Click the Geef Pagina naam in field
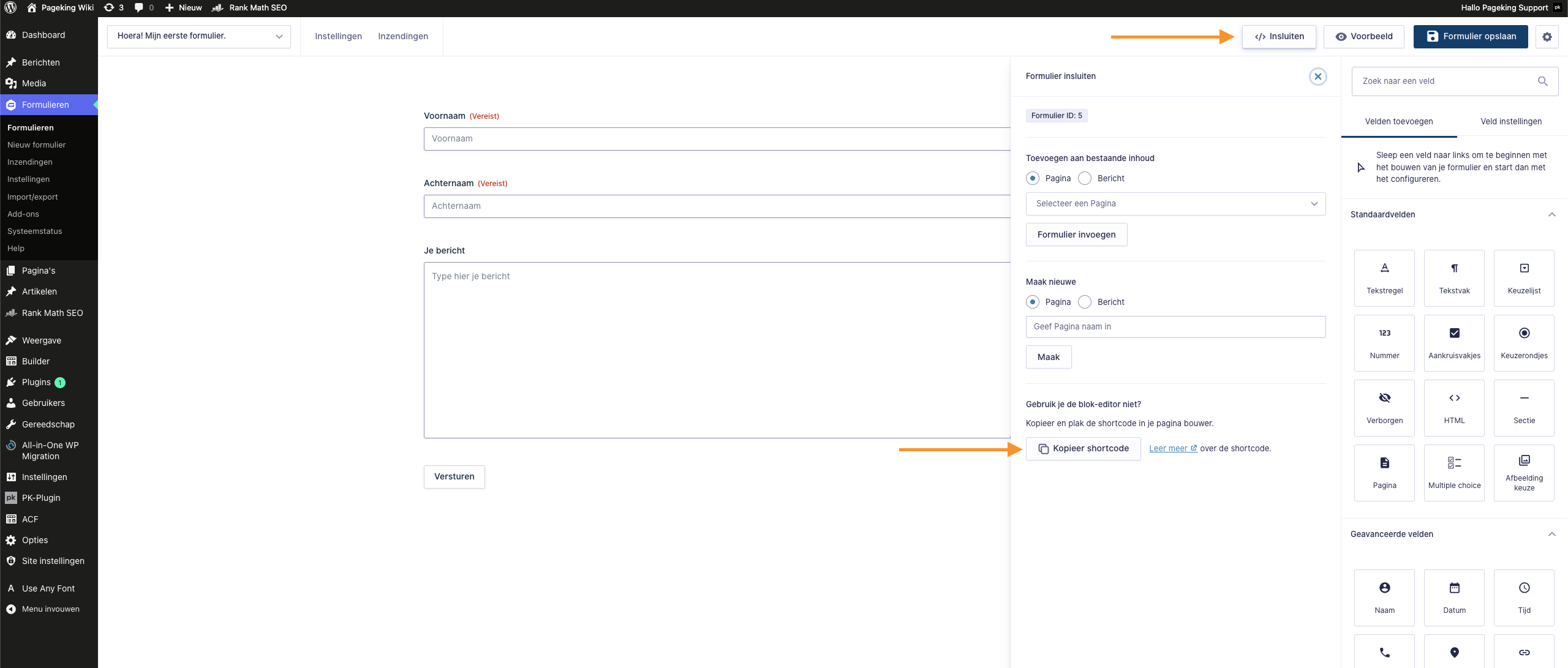 pos(1175,327)
